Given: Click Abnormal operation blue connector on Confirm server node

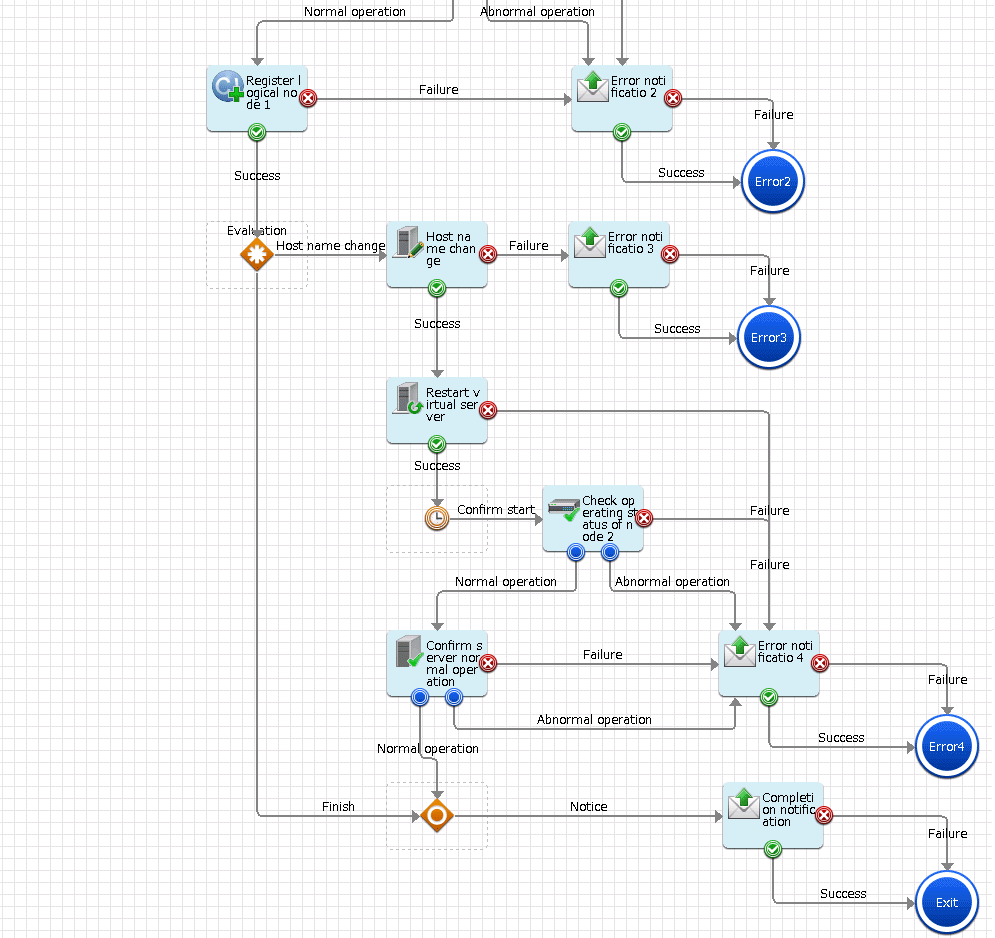Looking at the screenshot, I should click(x=454, y=697).
